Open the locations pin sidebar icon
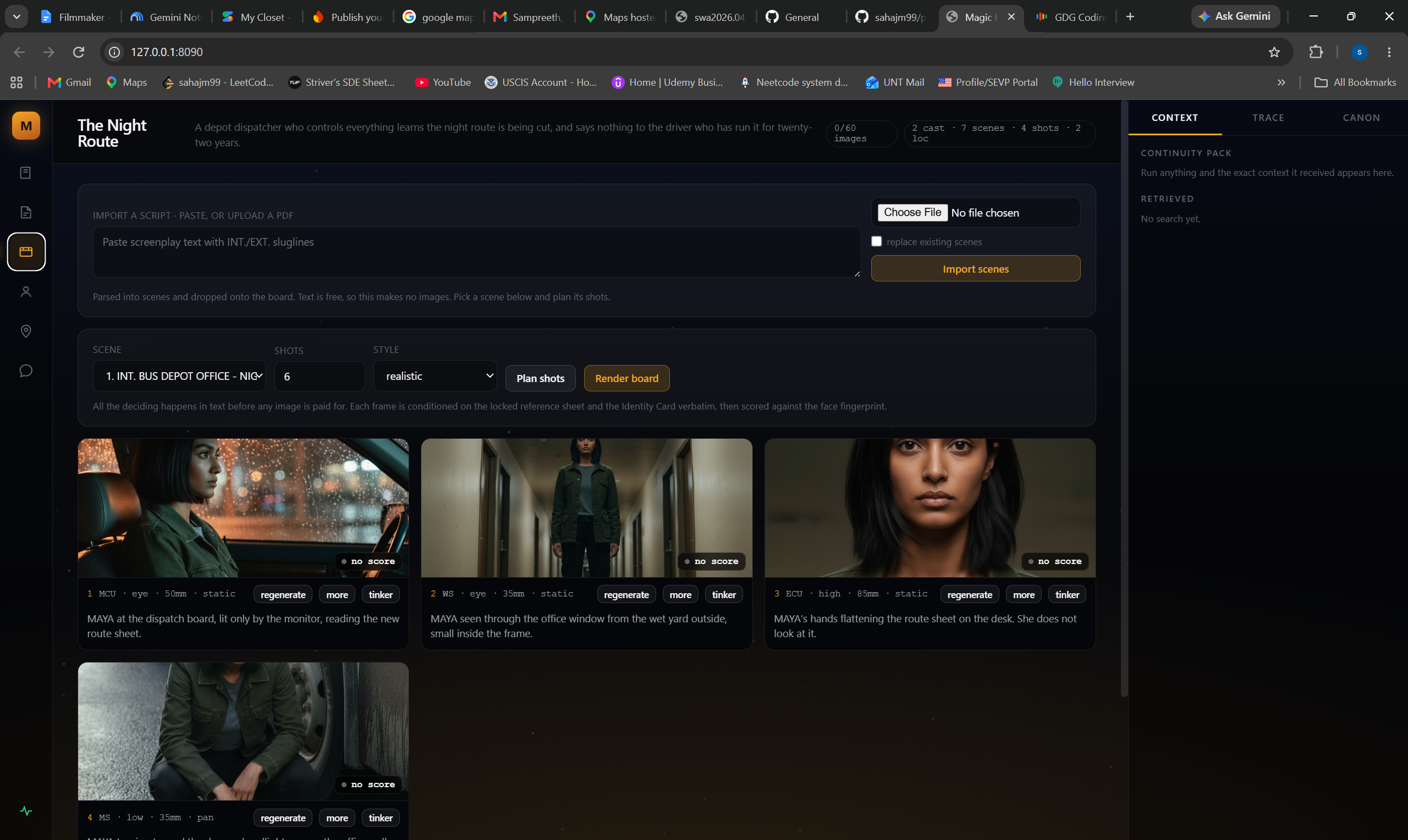The image size is (1408, 840). pyautogui.click(x=26, y=331)
